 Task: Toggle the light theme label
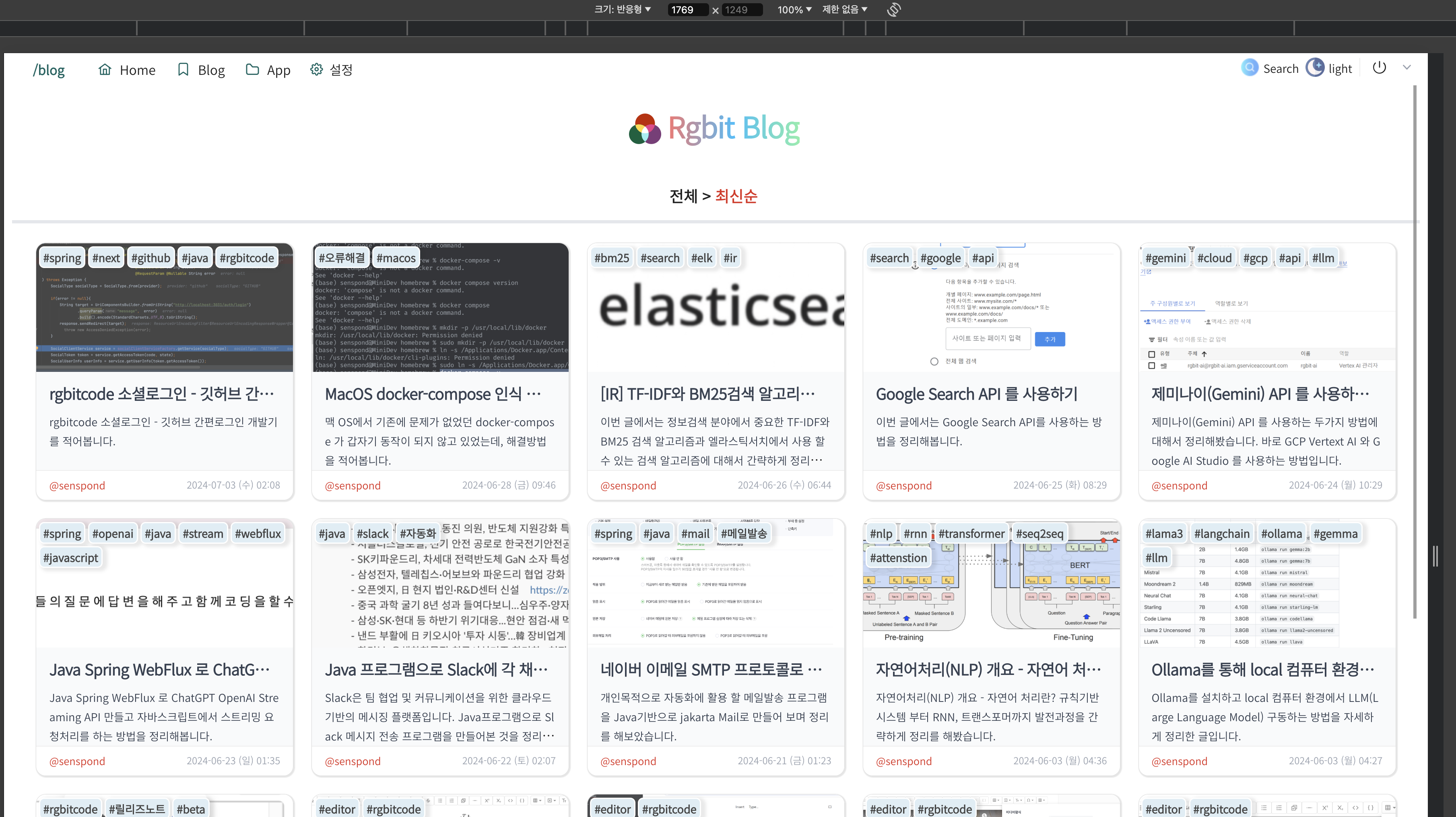[1340, 68]
